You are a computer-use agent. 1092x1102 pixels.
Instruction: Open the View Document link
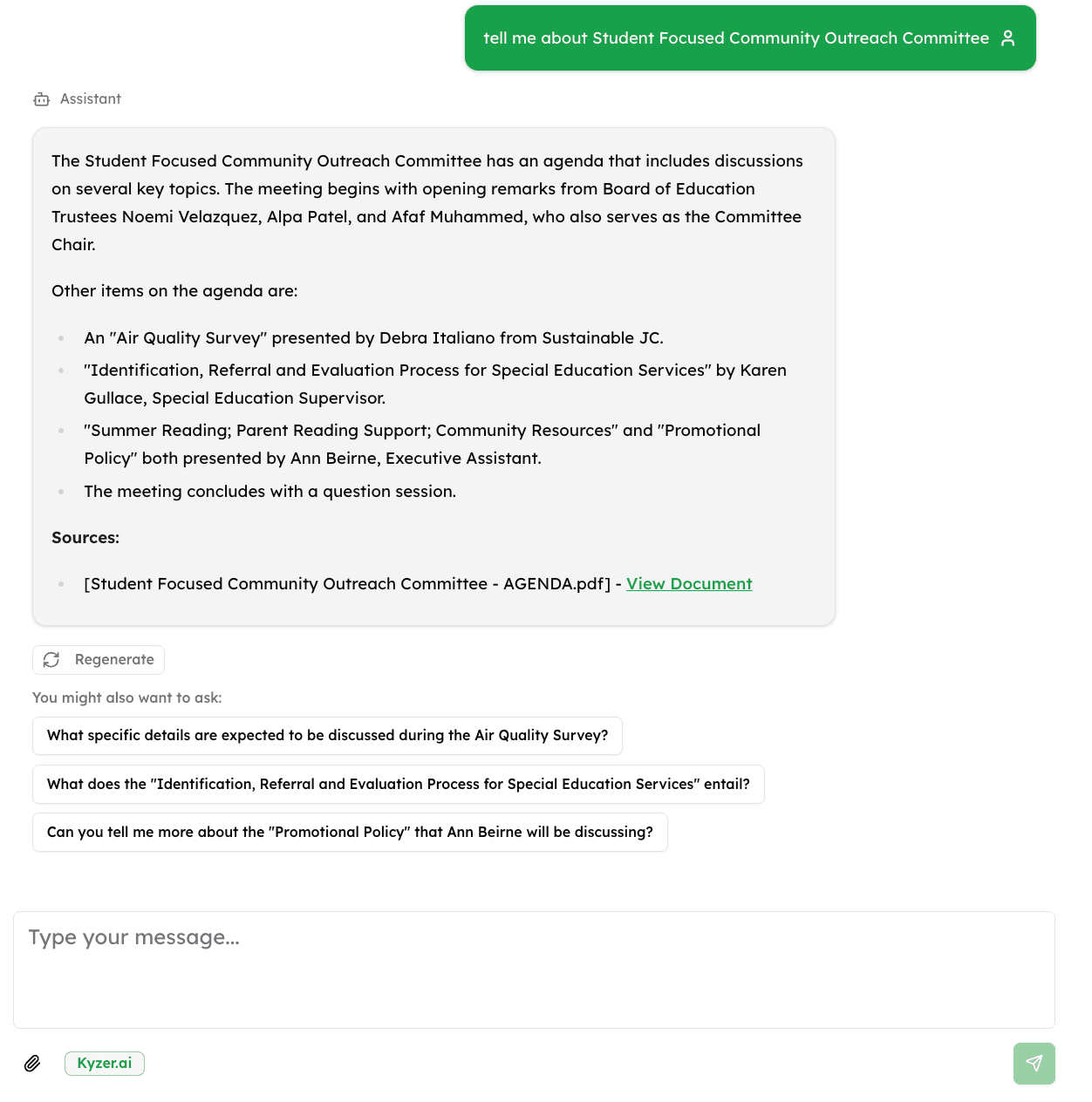(x=689, y=583)
